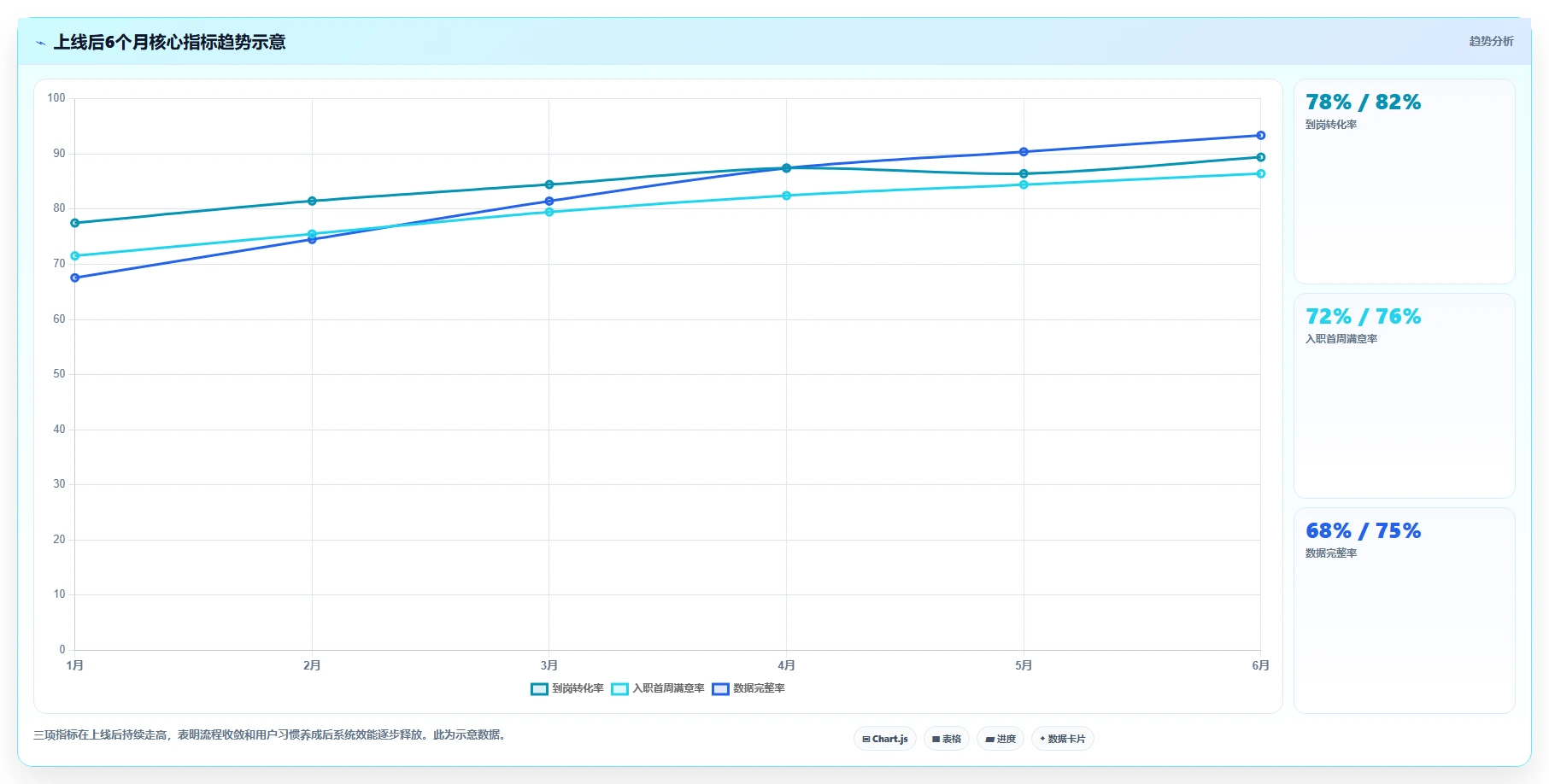Click the 趋势分析 label in header
This screenshot has width=1549, height=784.
(x=1491, y=41)
